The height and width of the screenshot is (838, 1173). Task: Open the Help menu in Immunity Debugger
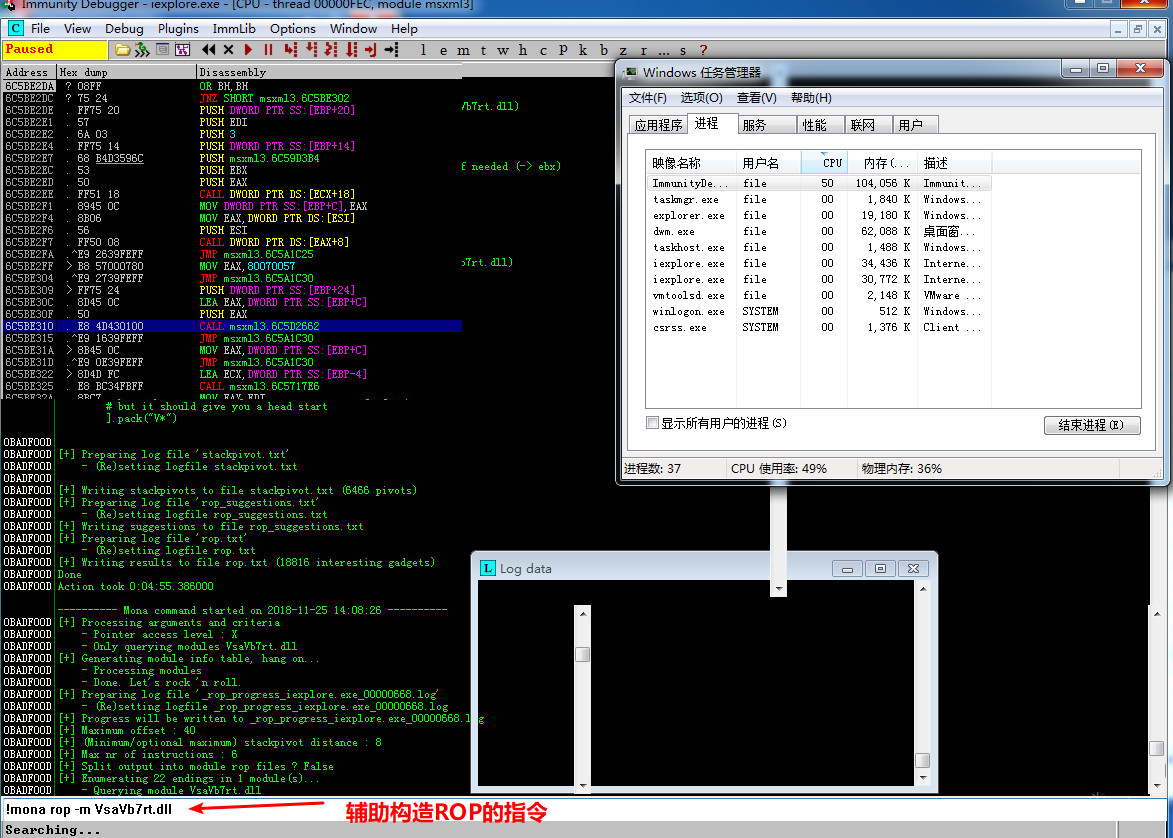(404, 28)
